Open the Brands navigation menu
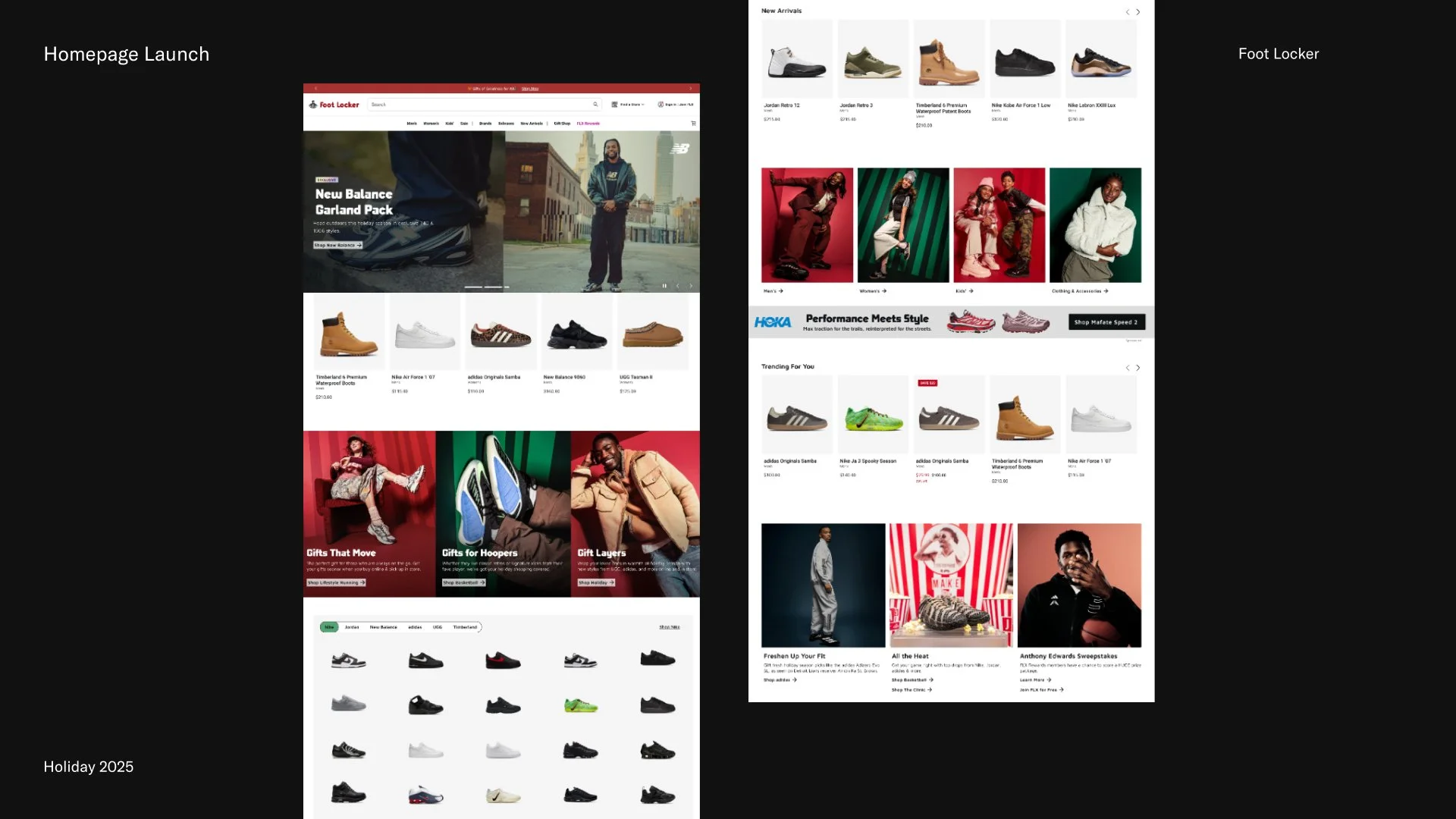This screenshot has height=819, width=1456. click(x=485, y=124)
